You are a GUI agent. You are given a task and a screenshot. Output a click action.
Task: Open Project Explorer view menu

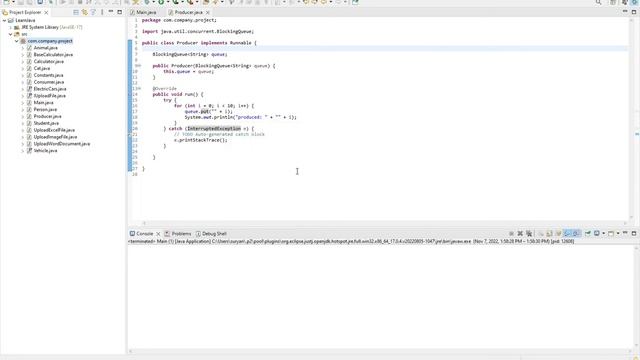coord(102,12)
